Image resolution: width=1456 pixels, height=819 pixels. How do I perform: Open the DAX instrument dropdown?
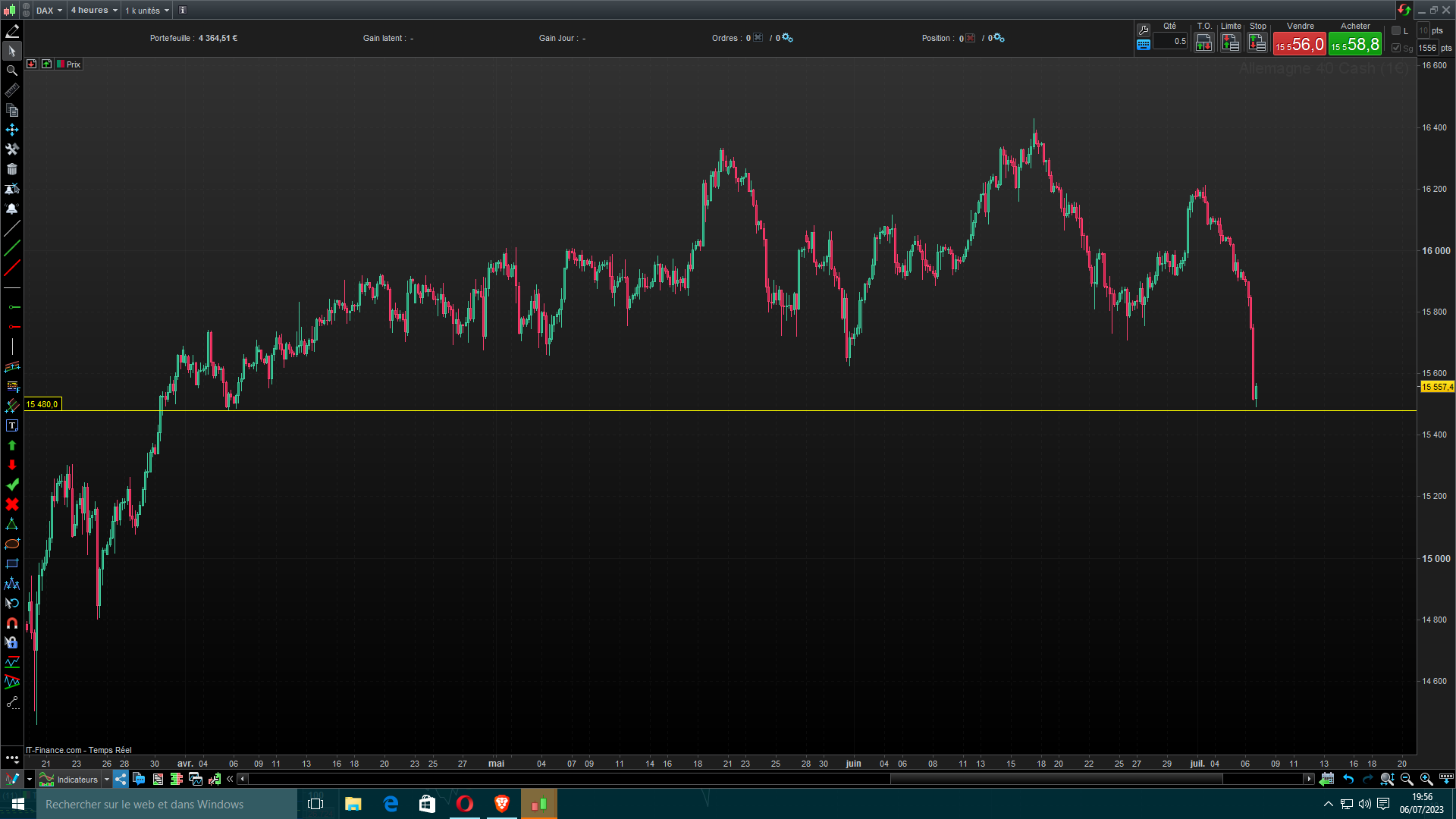[49, 11]
